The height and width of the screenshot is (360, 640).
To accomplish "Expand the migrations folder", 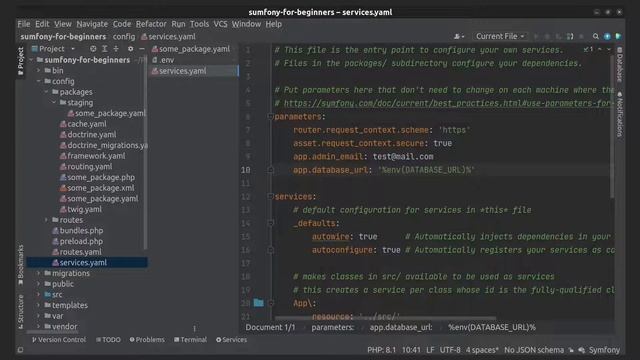I will tap(39, 273).
